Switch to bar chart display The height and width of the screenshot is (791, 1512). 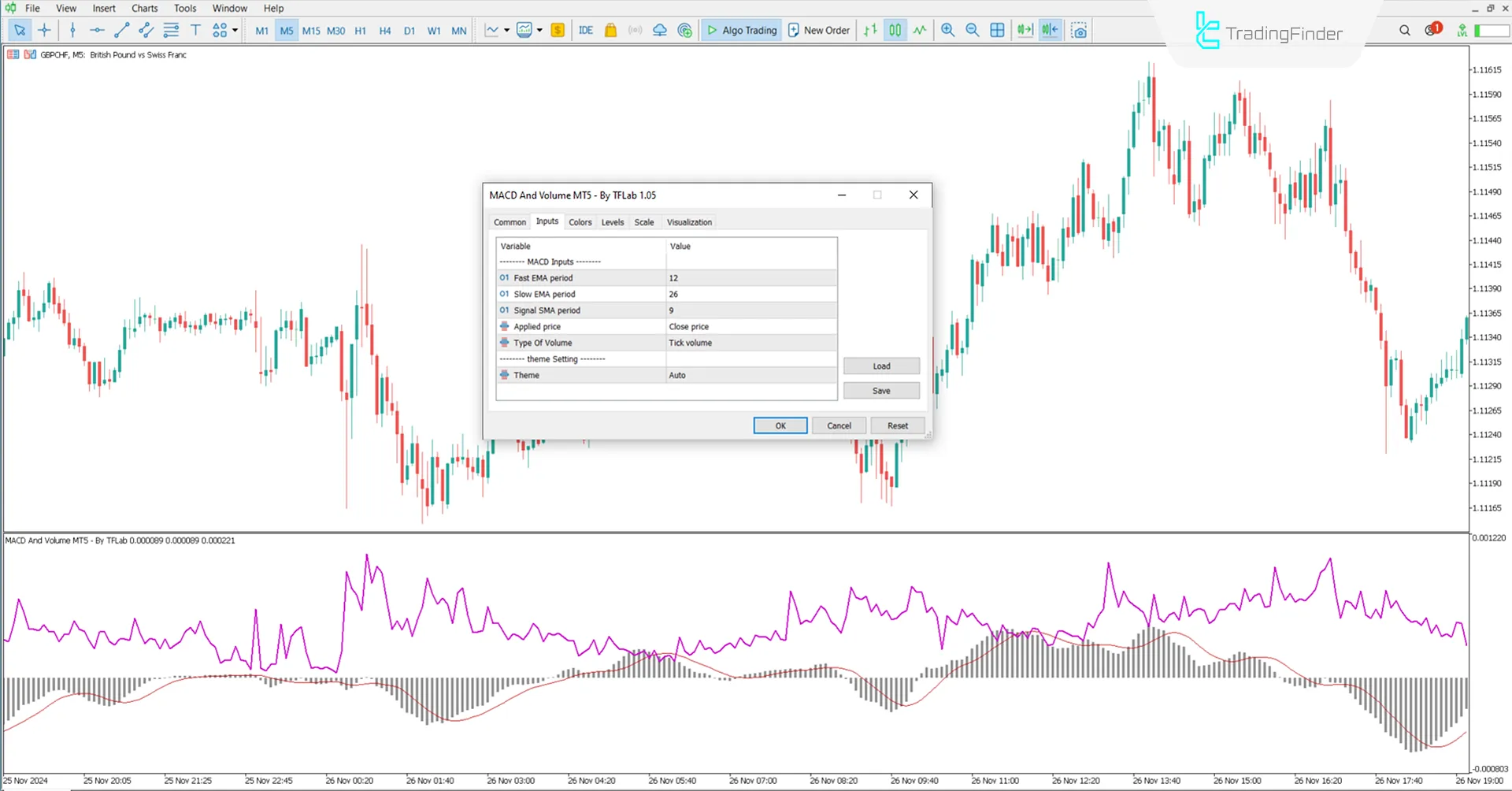coord(870,30)
